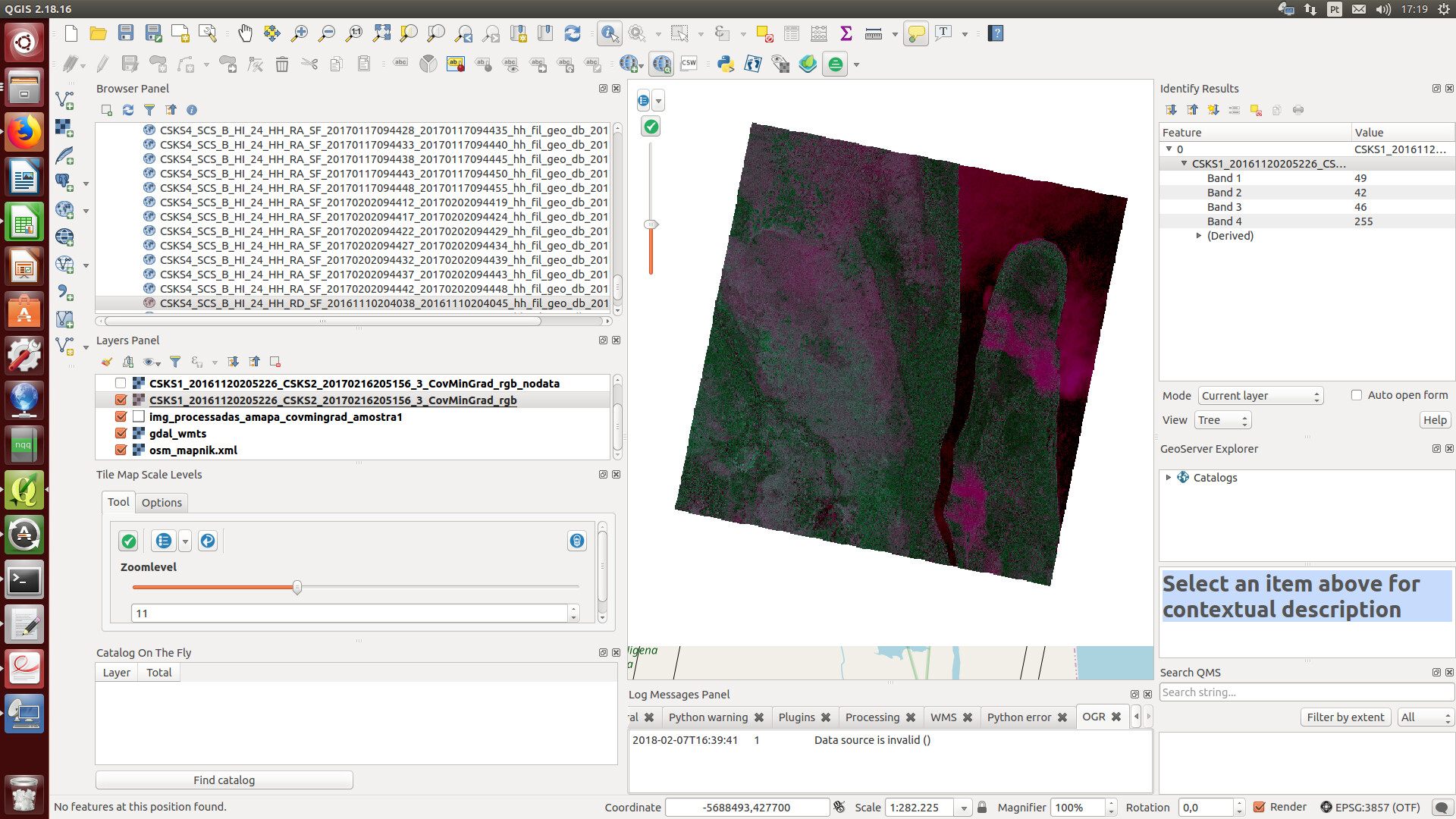Click Browser Panel filter icon
The image size is (1456, 819).
click(149, 110)
